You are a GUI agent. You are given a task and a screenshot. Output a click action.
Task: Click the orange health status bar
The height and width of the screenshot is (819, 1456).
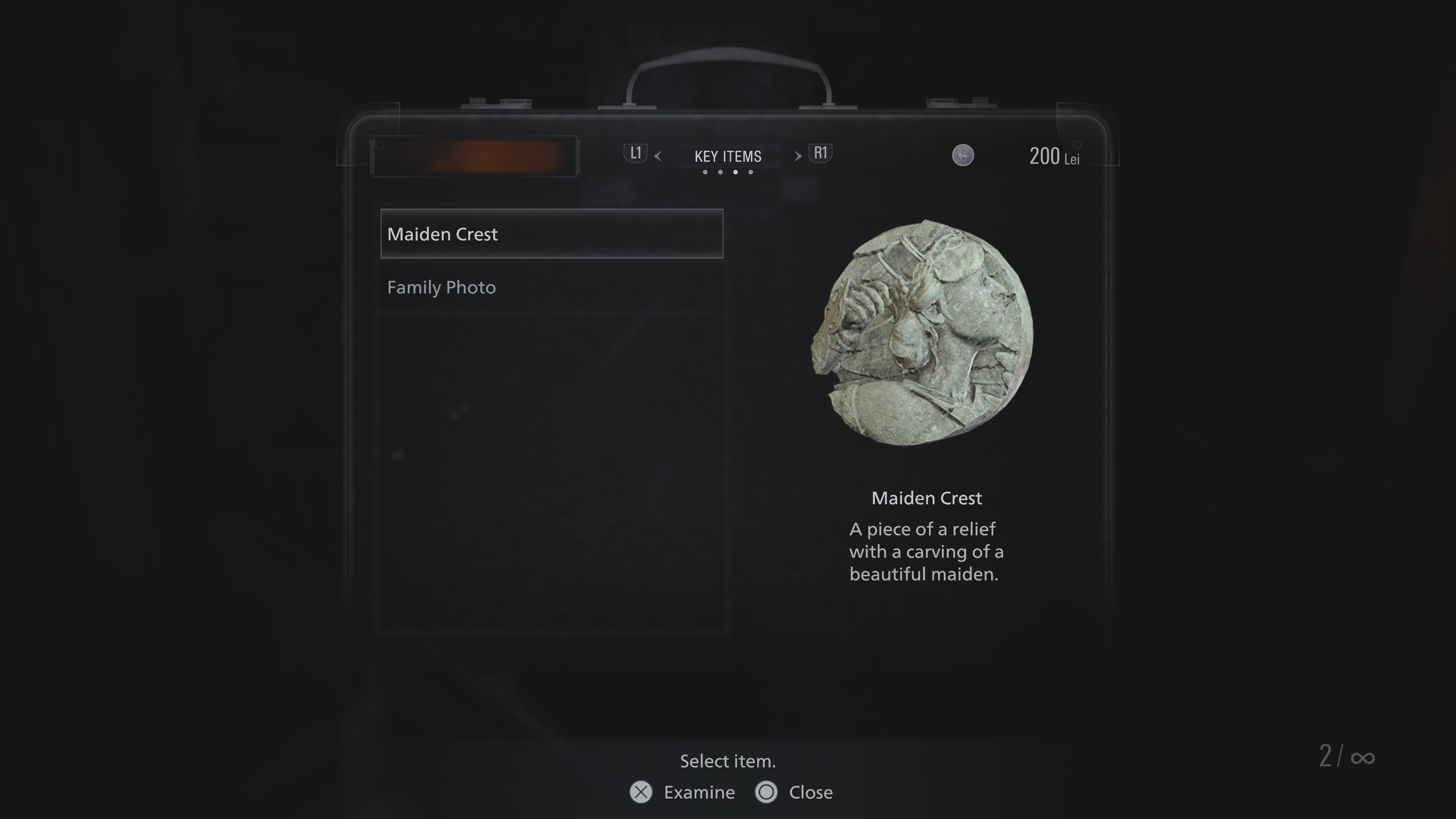(x=475, y=156)
